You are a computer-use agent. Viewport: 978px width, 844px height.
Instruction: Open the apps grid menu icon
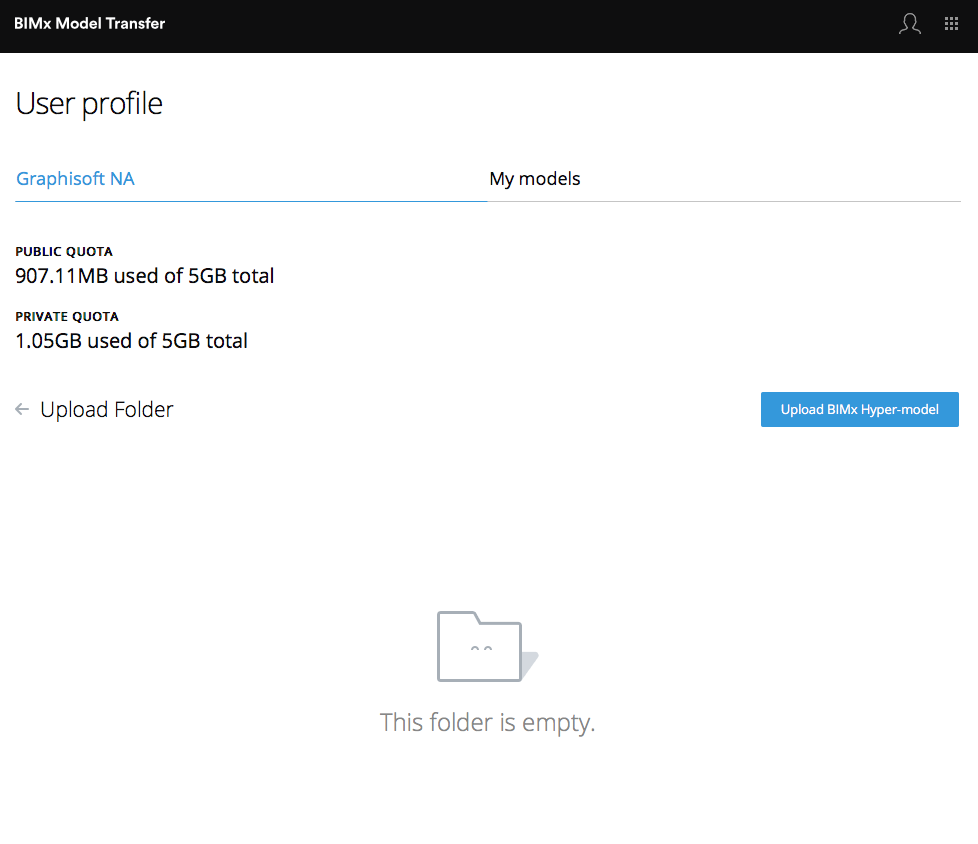[x=951, y=24]
